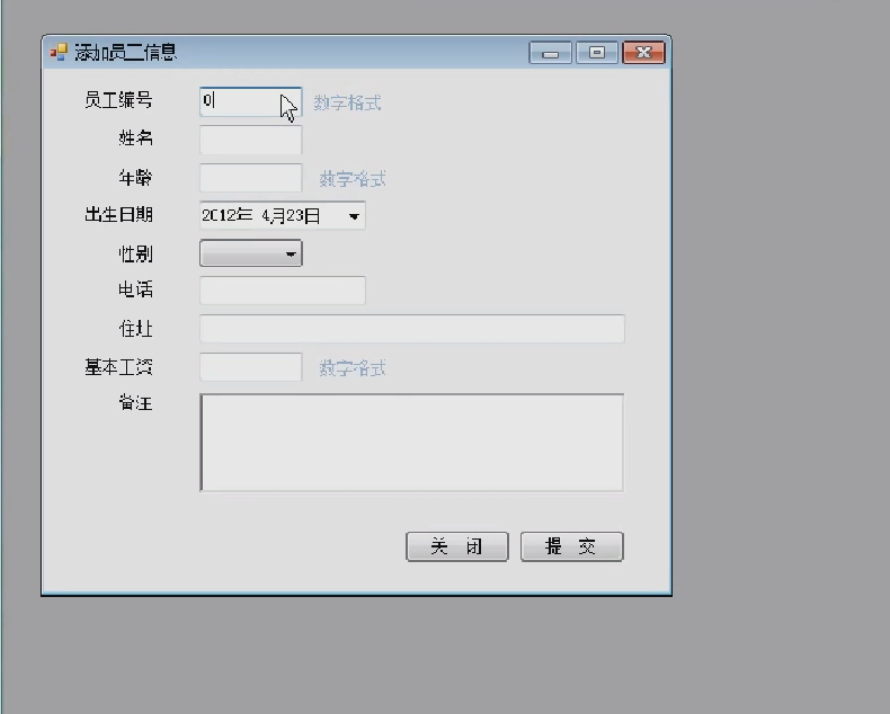Focus the address (住址) text box

pyautogui.click(x=412, y=329)
